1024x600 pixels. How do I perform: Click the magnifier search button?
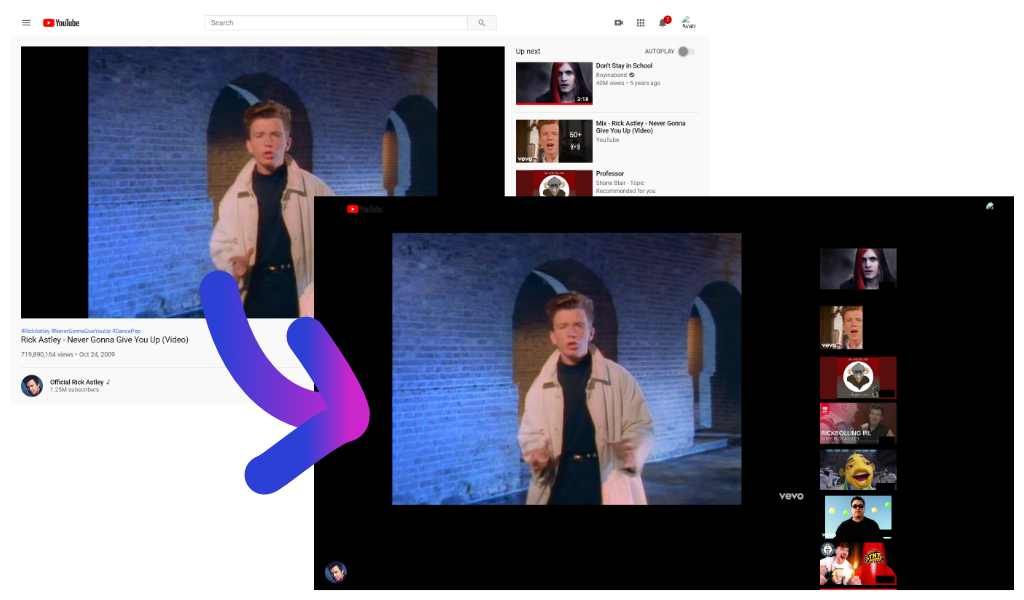pos(482,23)
